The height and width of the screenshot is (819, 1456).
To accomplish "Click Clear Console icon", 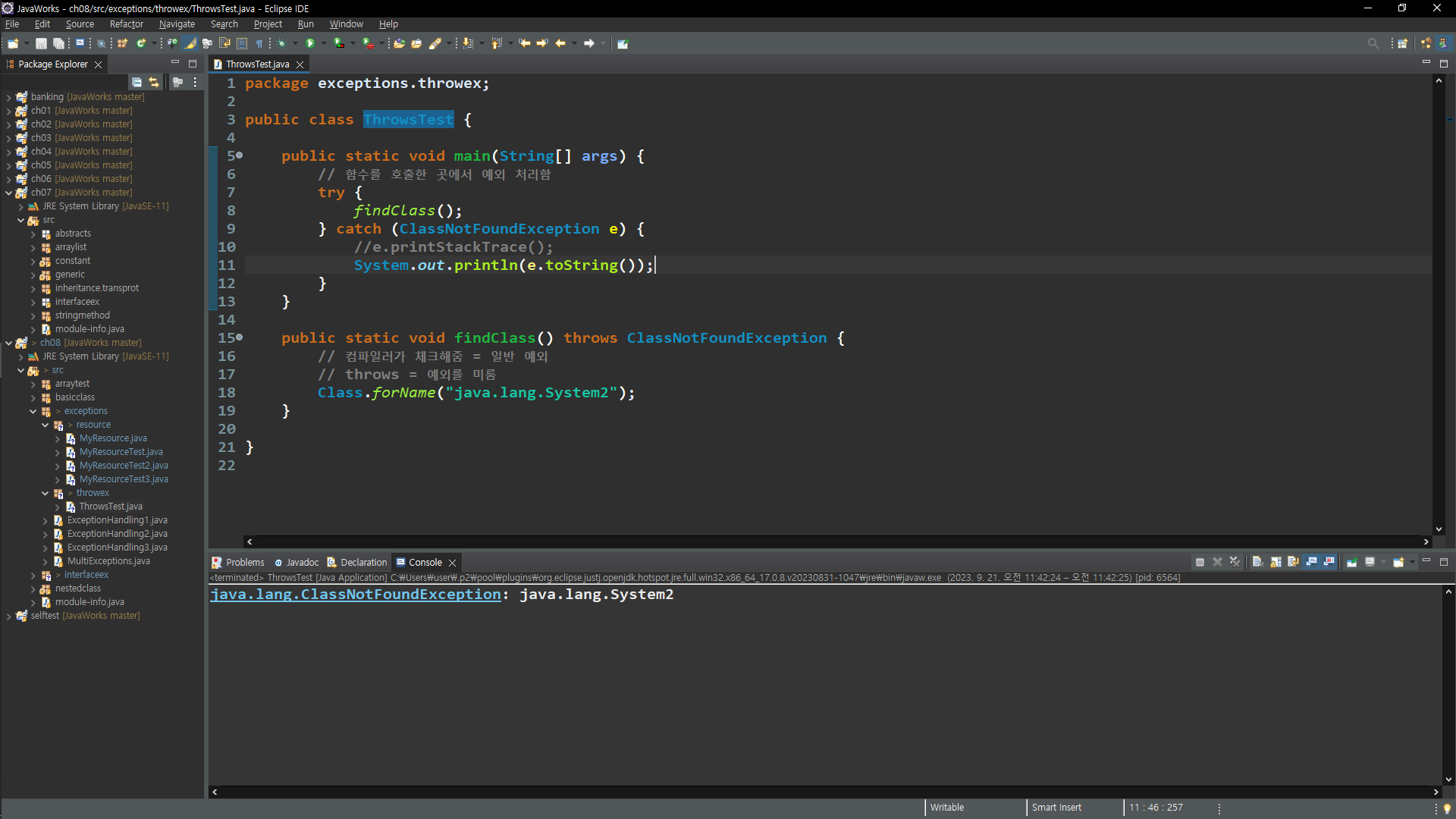I will (x=1257, y=562).
